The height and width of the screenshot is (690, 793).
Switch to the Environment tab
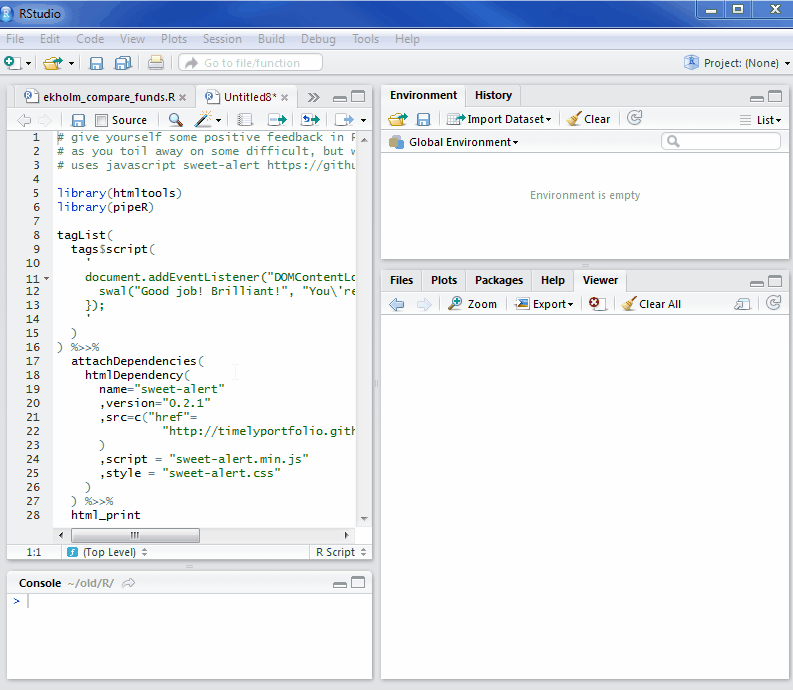423,95
